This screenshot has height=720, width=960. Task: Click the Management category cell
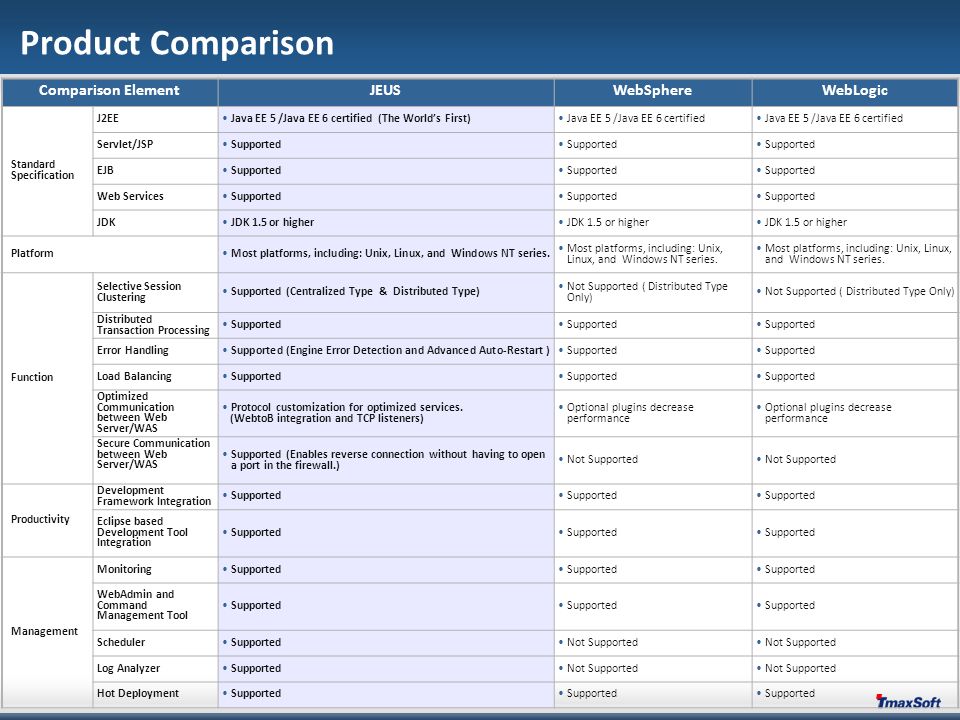tap(47, 632)
